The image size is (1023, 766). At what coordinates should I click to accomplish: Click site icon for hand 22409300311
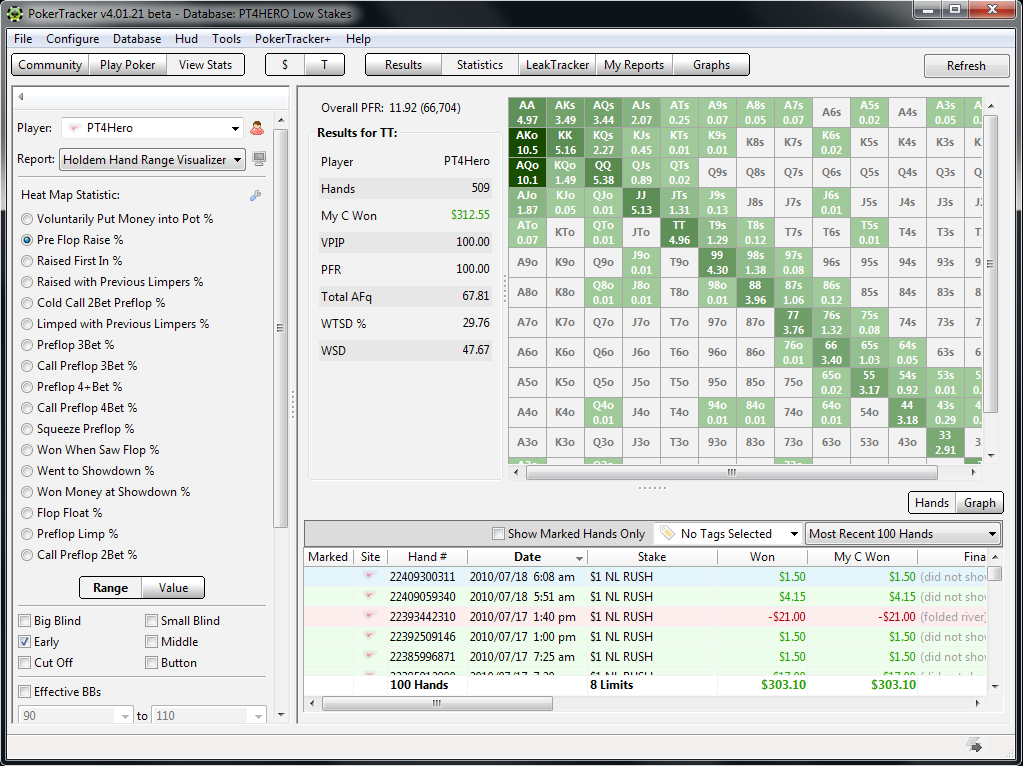point(370,577)
